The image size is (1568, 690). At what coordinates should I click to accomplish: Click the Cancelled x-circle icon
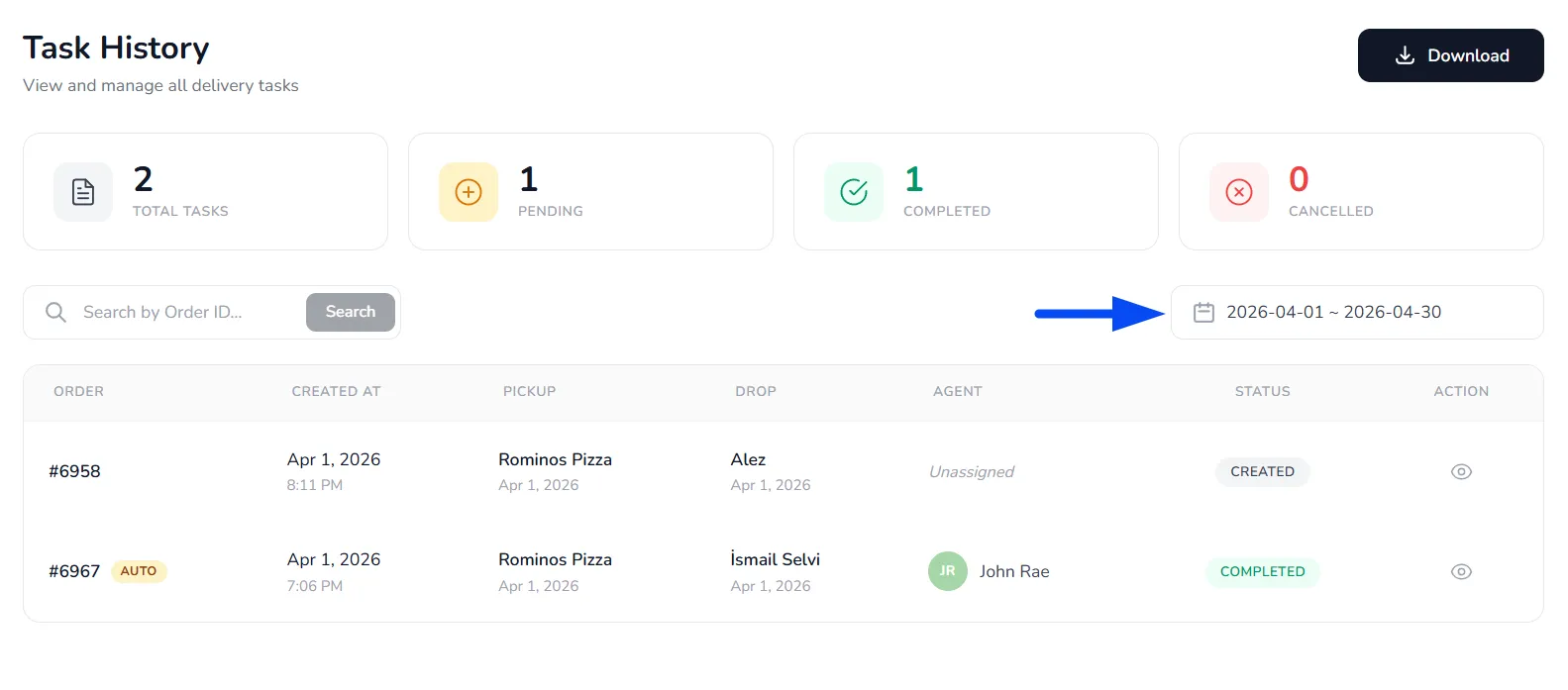(x=1239, y=192)
